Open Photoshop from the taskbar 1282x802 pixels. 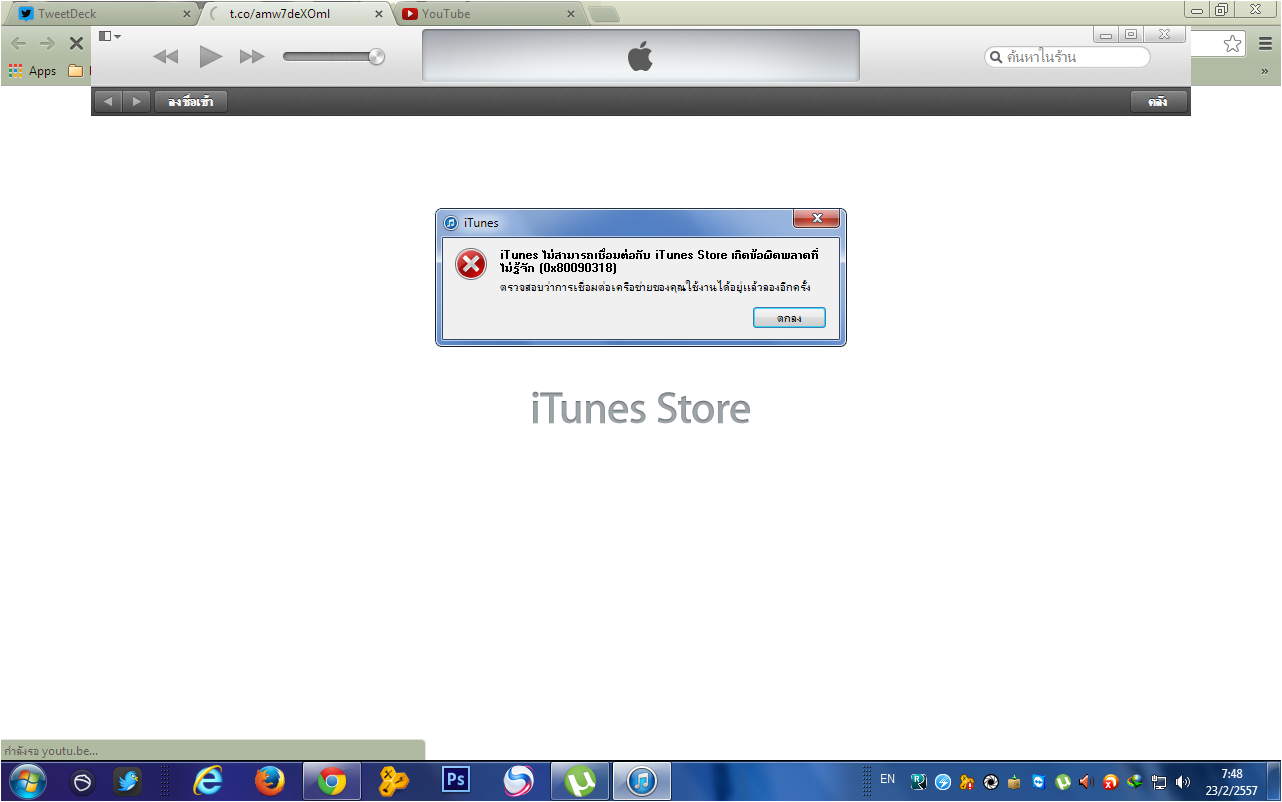pos(456,781)
